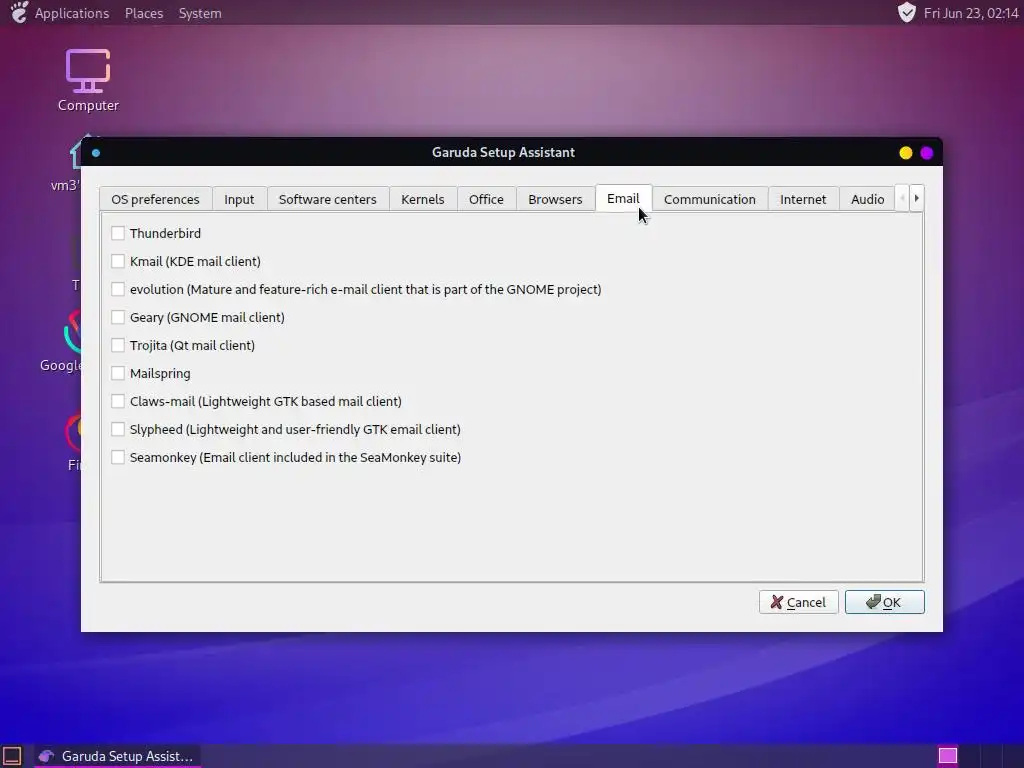Go to the Software centers tab
The image size is (1024, 768).
[x=328, y=199]
